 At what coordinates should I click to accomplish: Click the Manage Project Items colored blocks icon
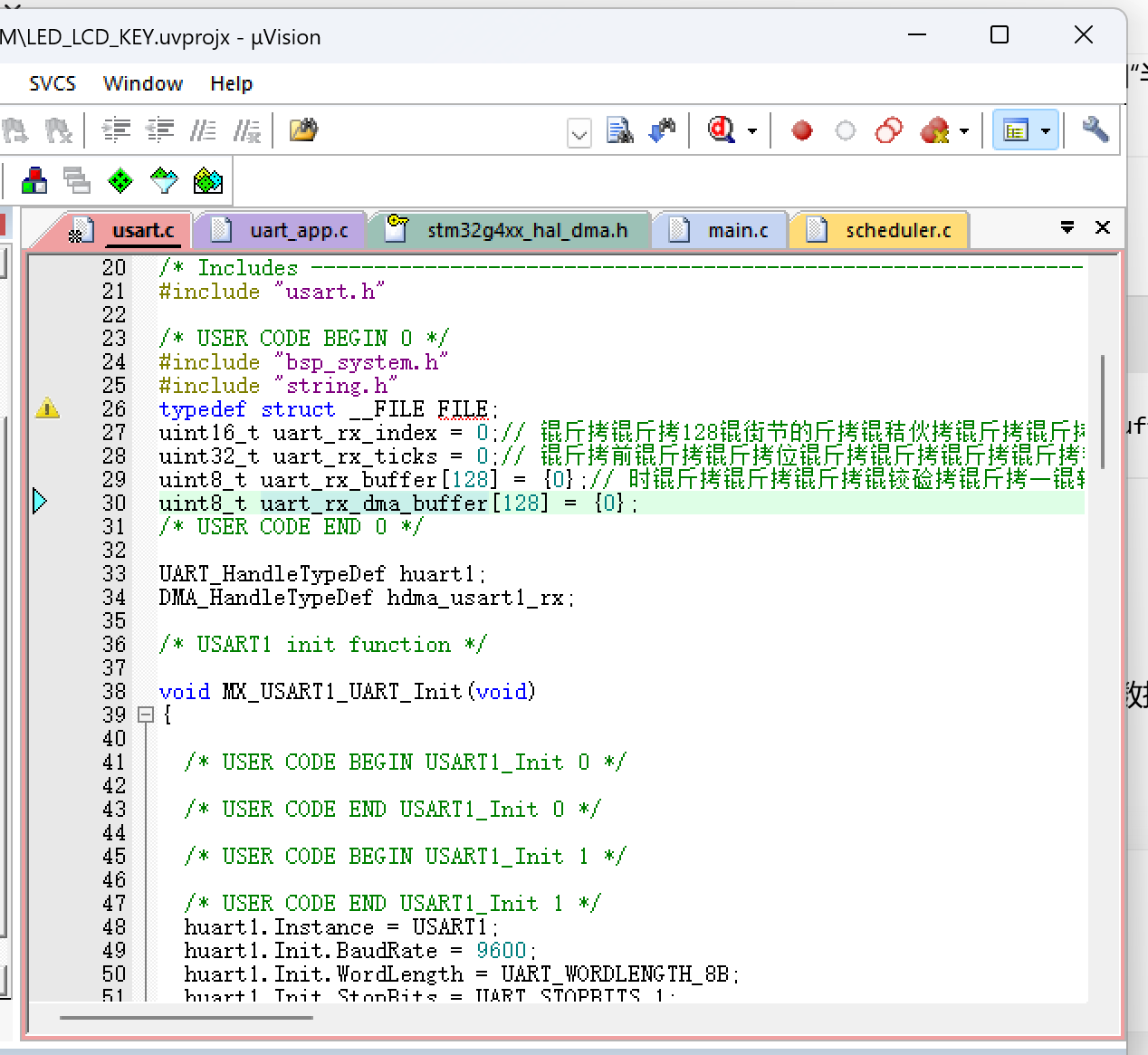click(34, 181)
